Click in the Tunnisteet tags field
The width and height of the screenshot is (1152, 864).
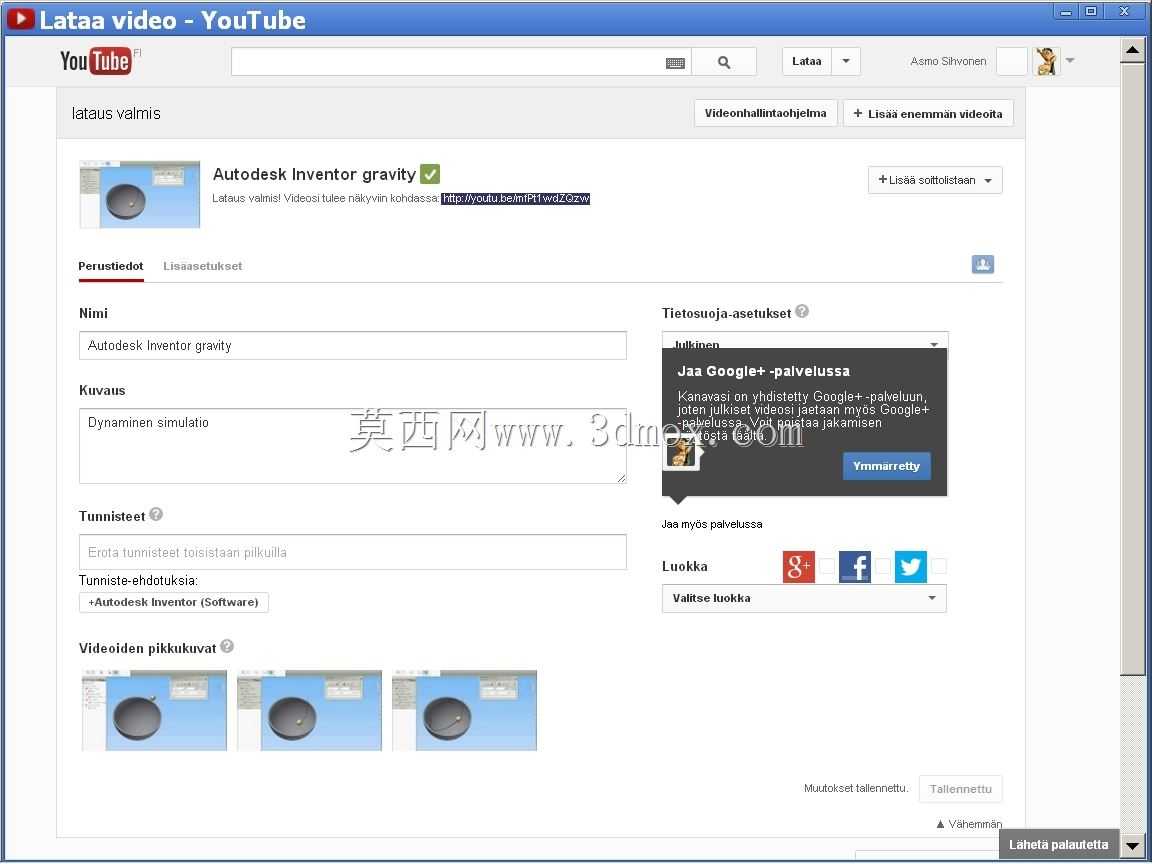click(x=353, y=552)
